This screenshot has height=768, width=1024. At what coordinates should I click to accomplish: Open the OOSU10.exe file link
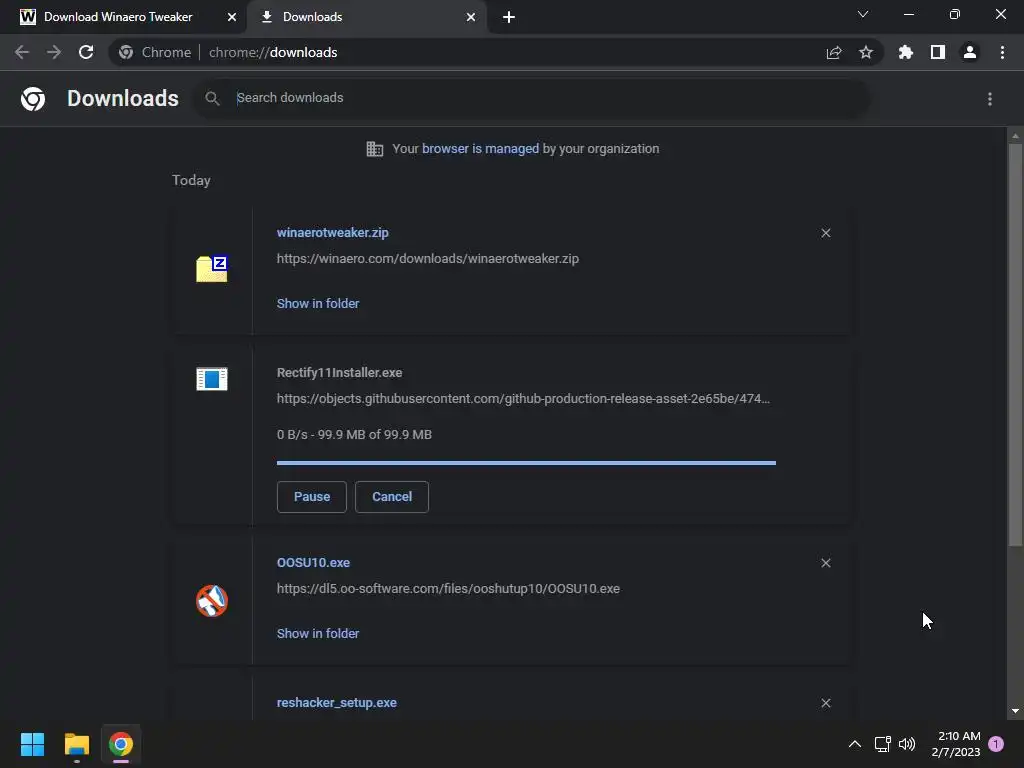tap(313, 562)
